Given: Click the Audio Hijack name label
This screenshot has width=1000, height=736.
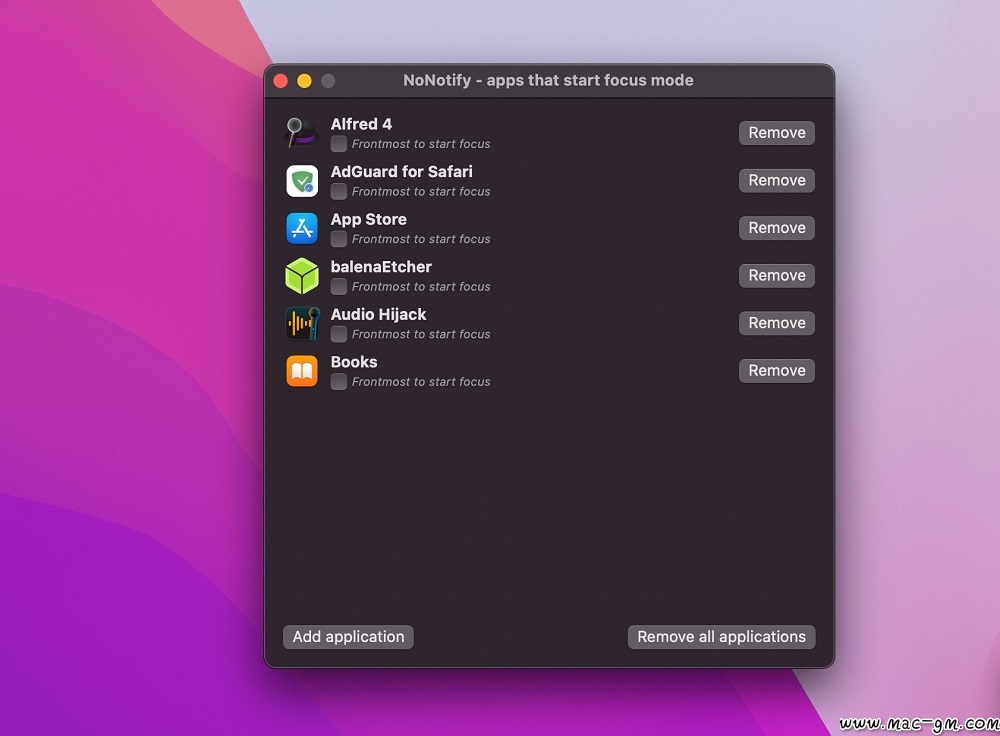Looking at the screenshot, I should 378,314.
